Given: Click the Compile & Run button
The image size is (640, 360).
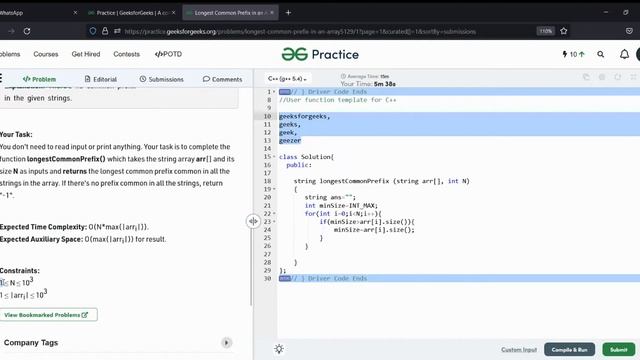Looking at the screenshot, I should 569,350.
